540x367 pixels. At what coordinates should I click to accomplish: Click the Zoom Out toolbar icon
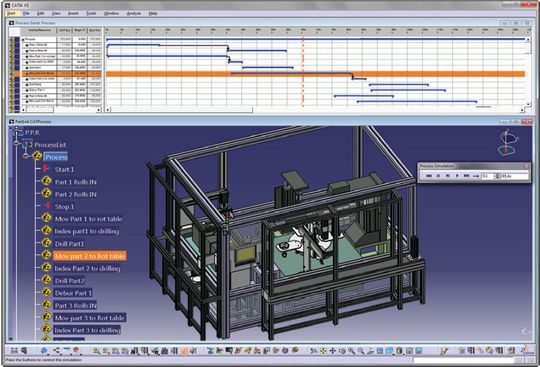point(361,351)
